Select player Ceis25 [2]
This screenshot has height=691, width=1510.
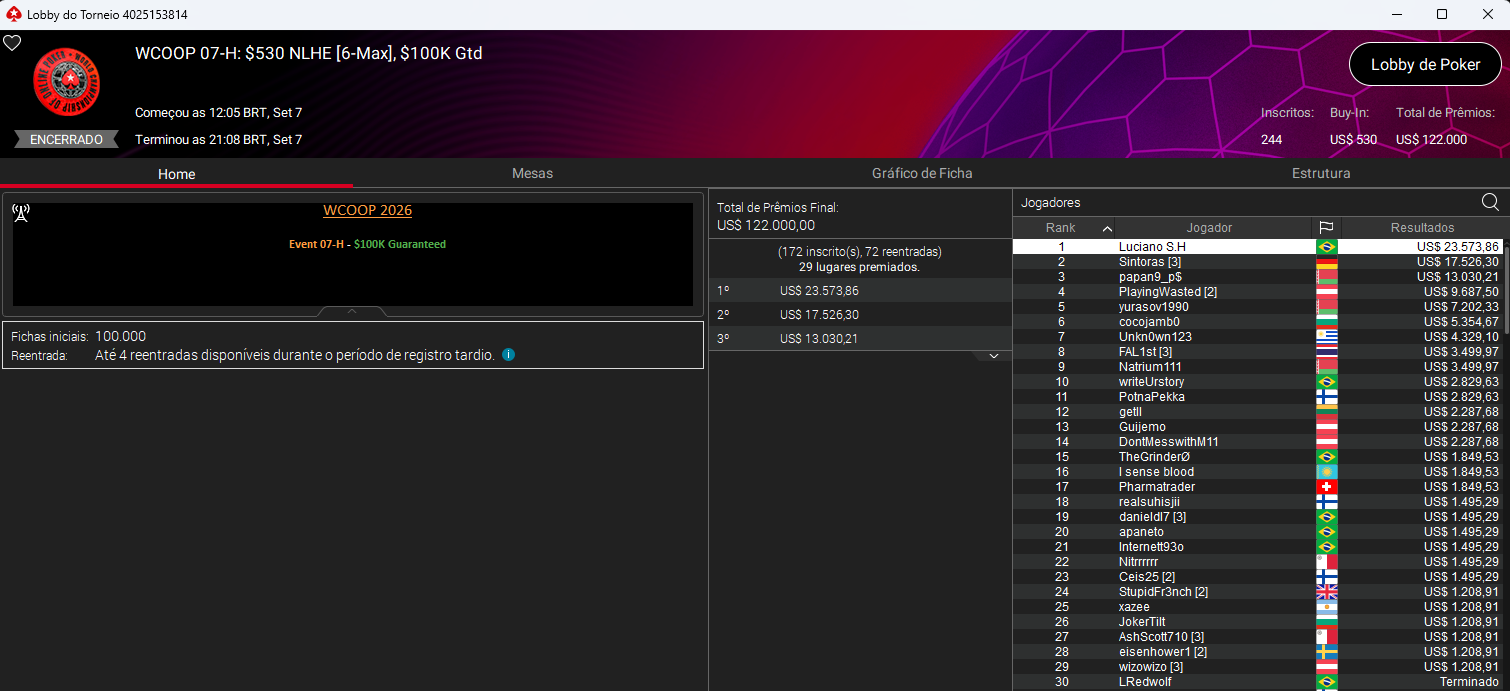[1258, 577]
